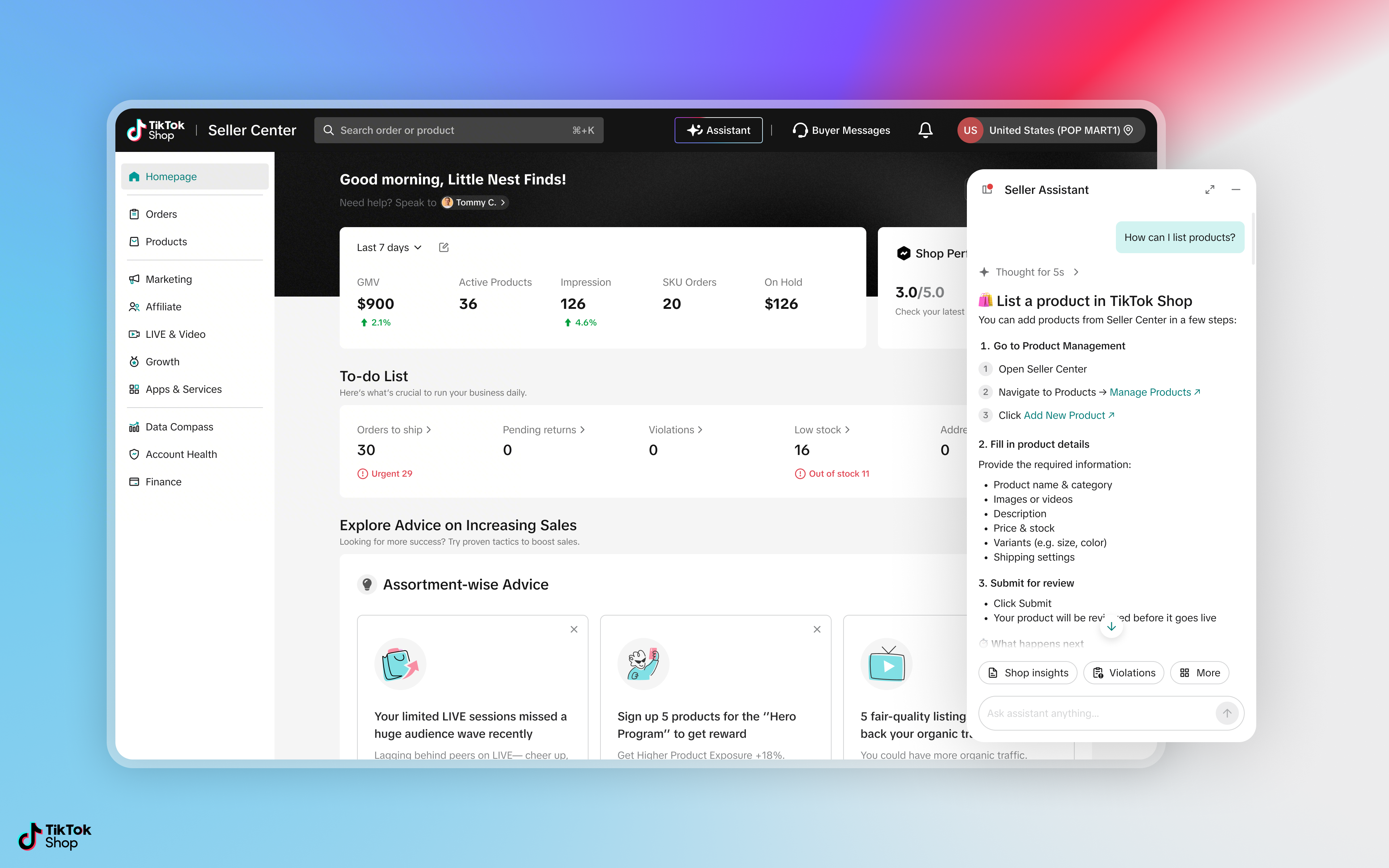This screenshot has width=1389, height=868.
Task: Go to Homepage in sidebar
Action: pyautogui.click(x=195, y=176)
